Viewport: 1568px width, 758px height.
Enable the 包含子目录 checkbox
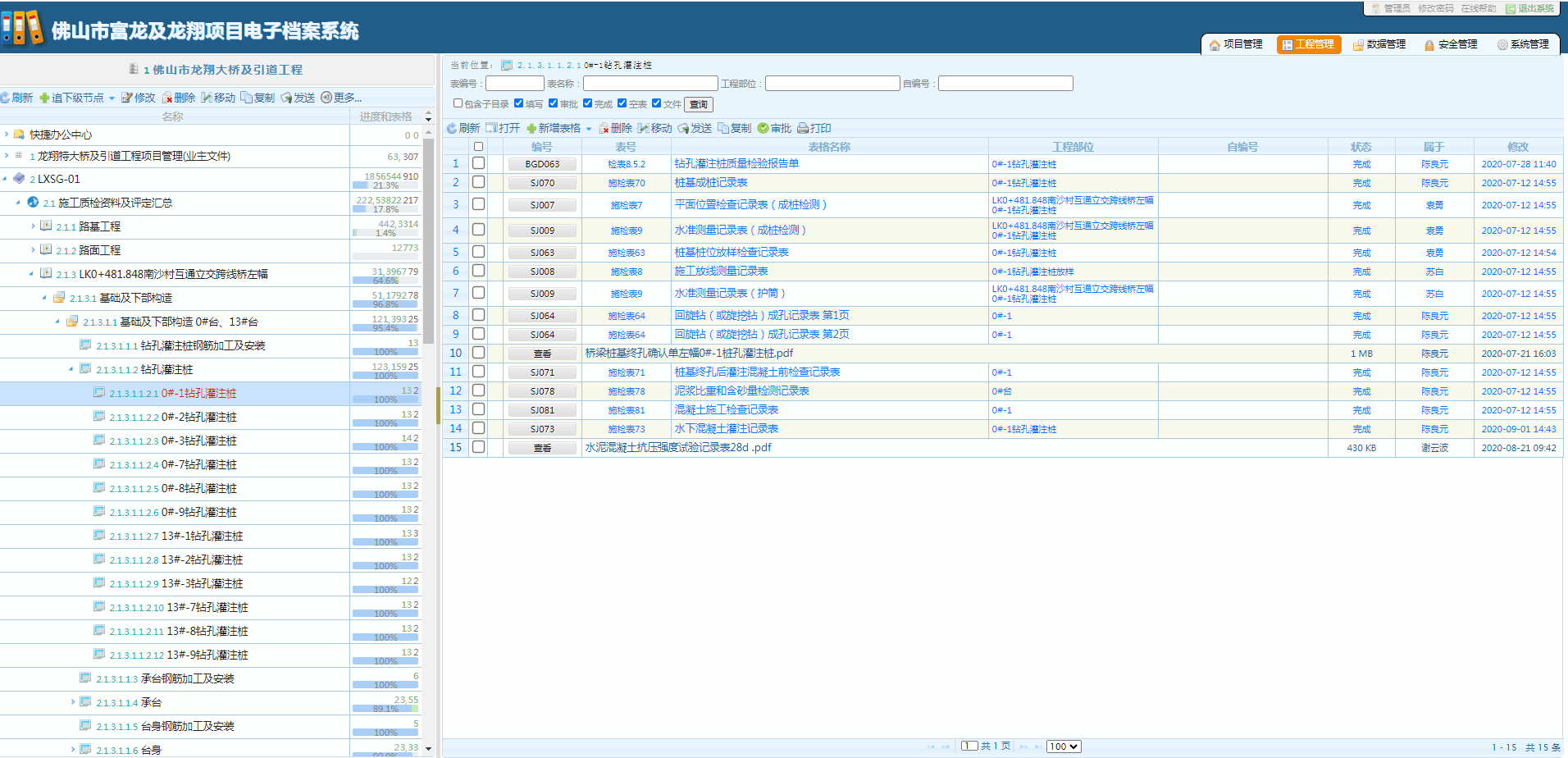458,103
